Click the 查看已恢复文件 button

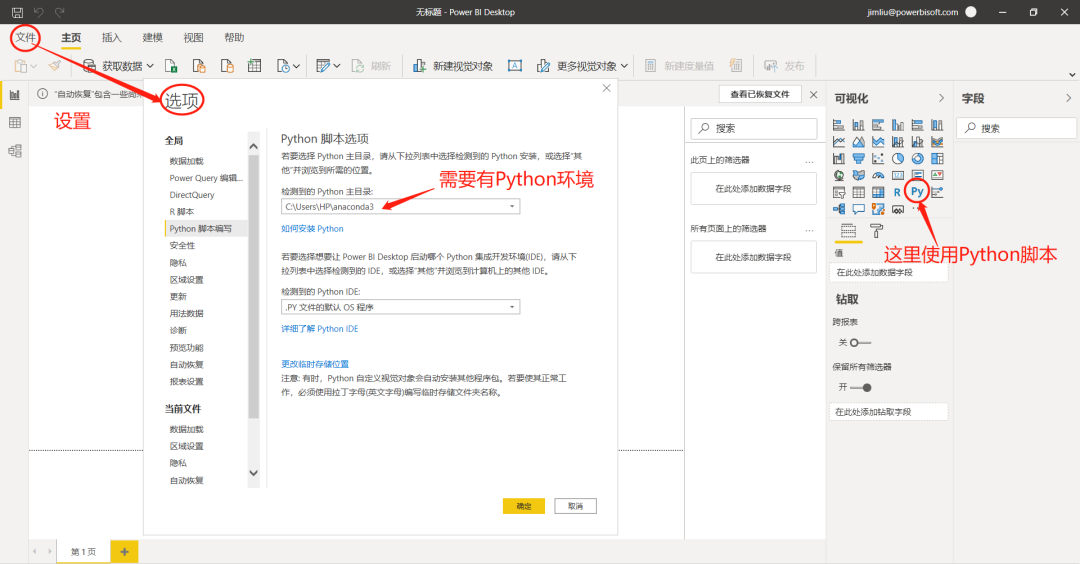[x=760, y=94]
